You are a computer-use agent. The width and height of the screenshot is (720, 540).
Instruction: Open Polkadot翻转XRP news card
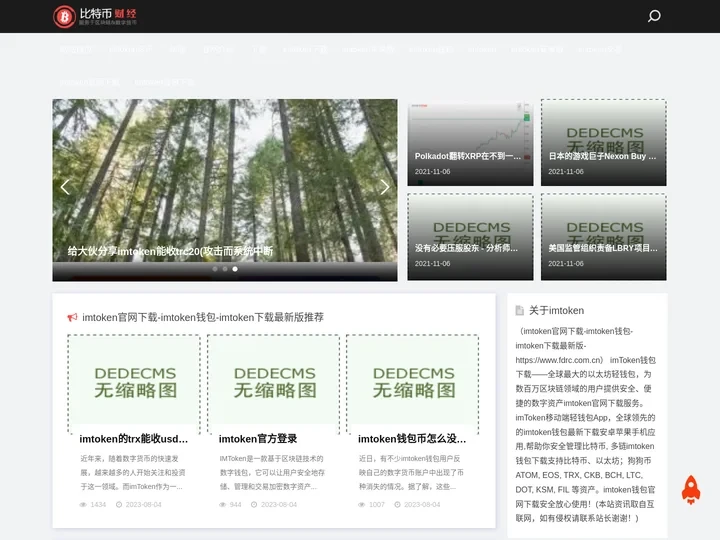pyautogui.click(x=470, y=143)
